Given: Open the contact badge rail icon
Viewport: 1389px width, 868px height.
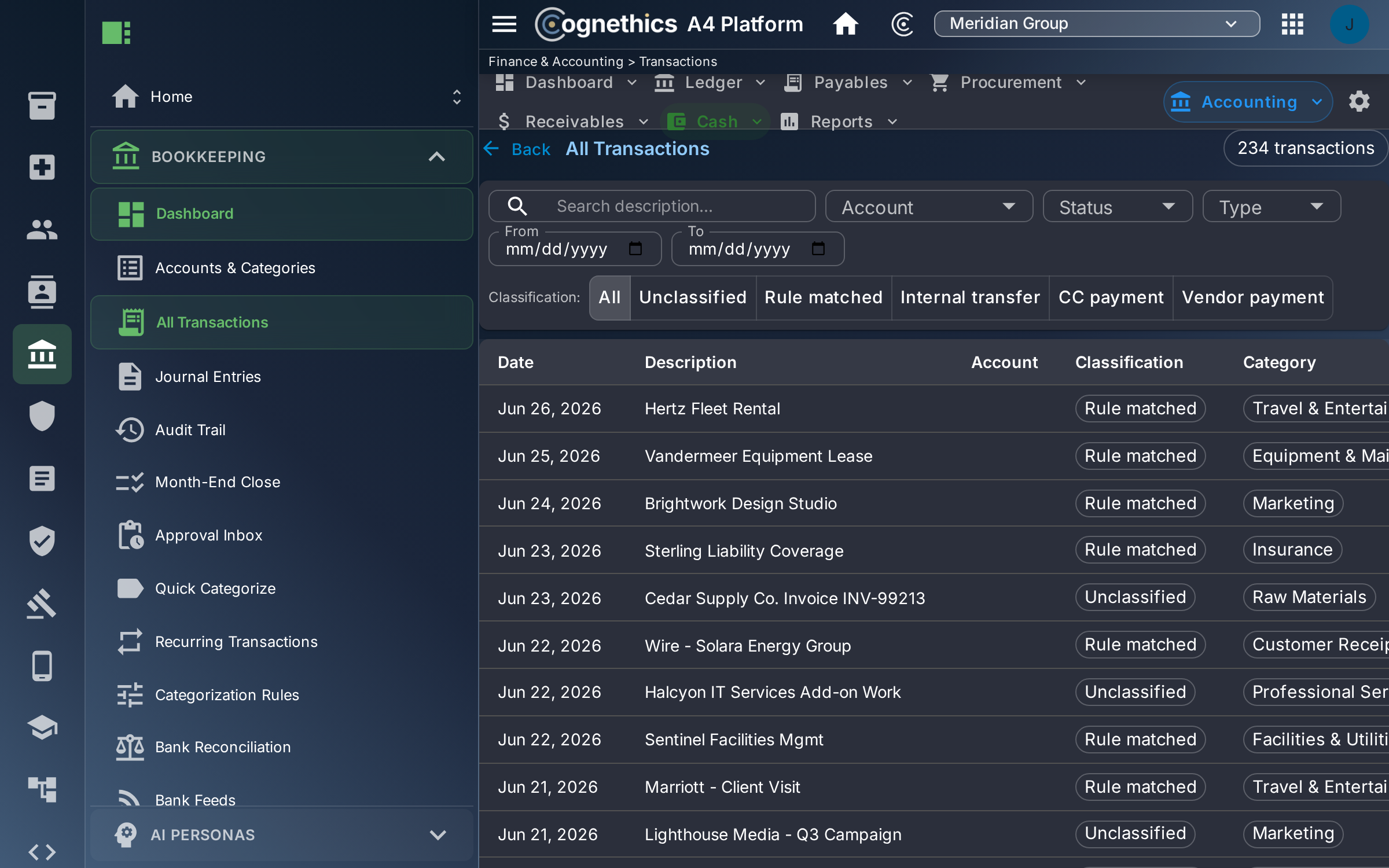Looking at the screenshot, I should click(42, 292).
